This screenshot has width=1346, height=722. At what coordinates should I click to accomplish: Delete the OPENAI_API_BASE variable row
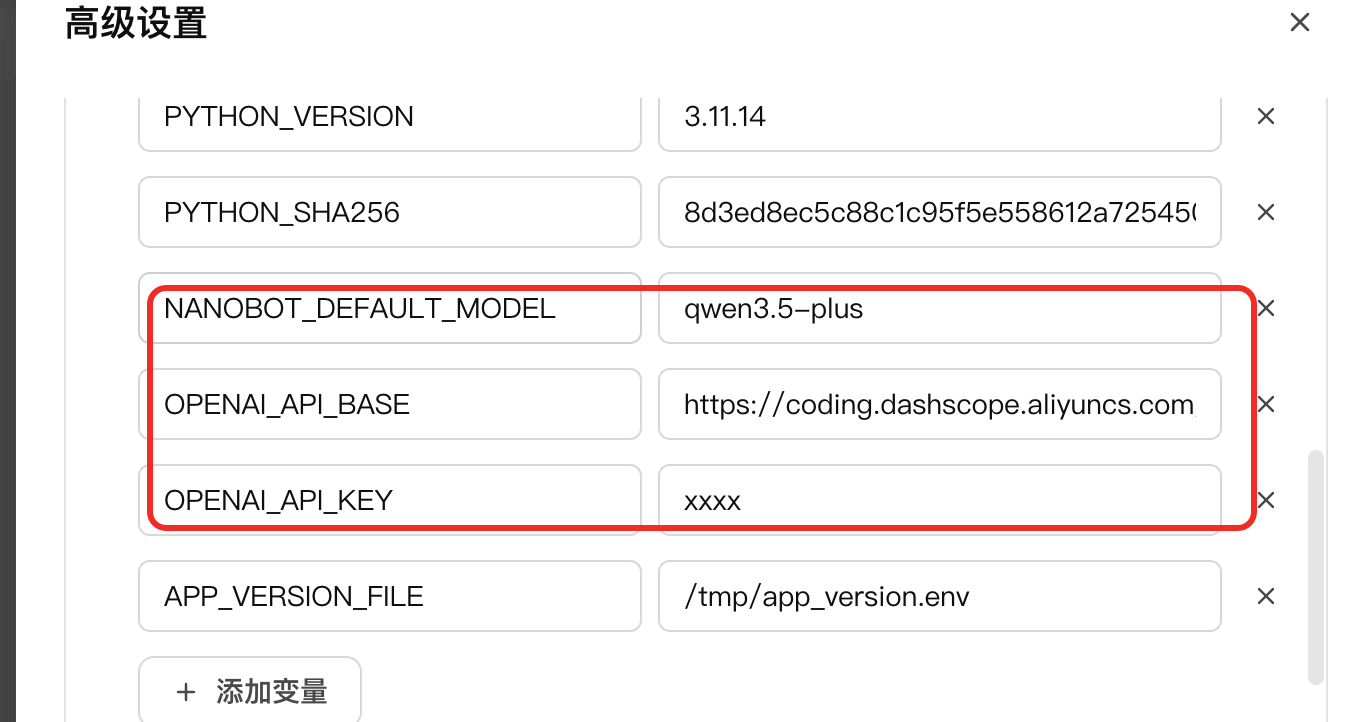1265,404
